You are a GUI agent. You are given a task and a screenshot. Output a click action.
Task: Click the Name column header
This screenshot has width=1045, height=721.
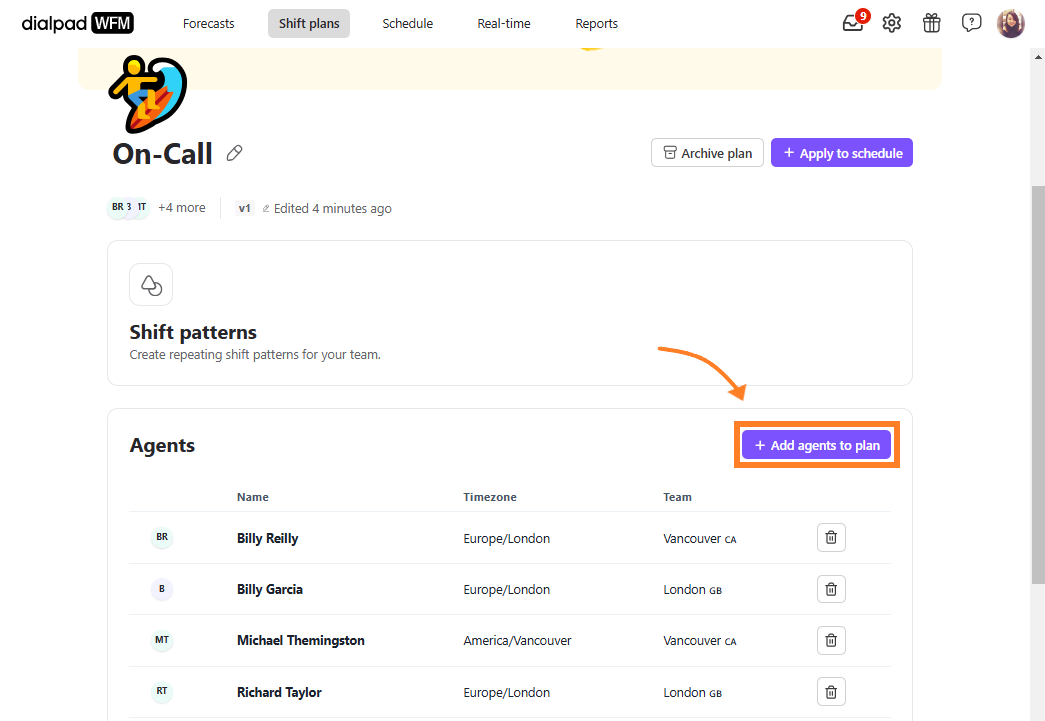(x=253, y=497)
